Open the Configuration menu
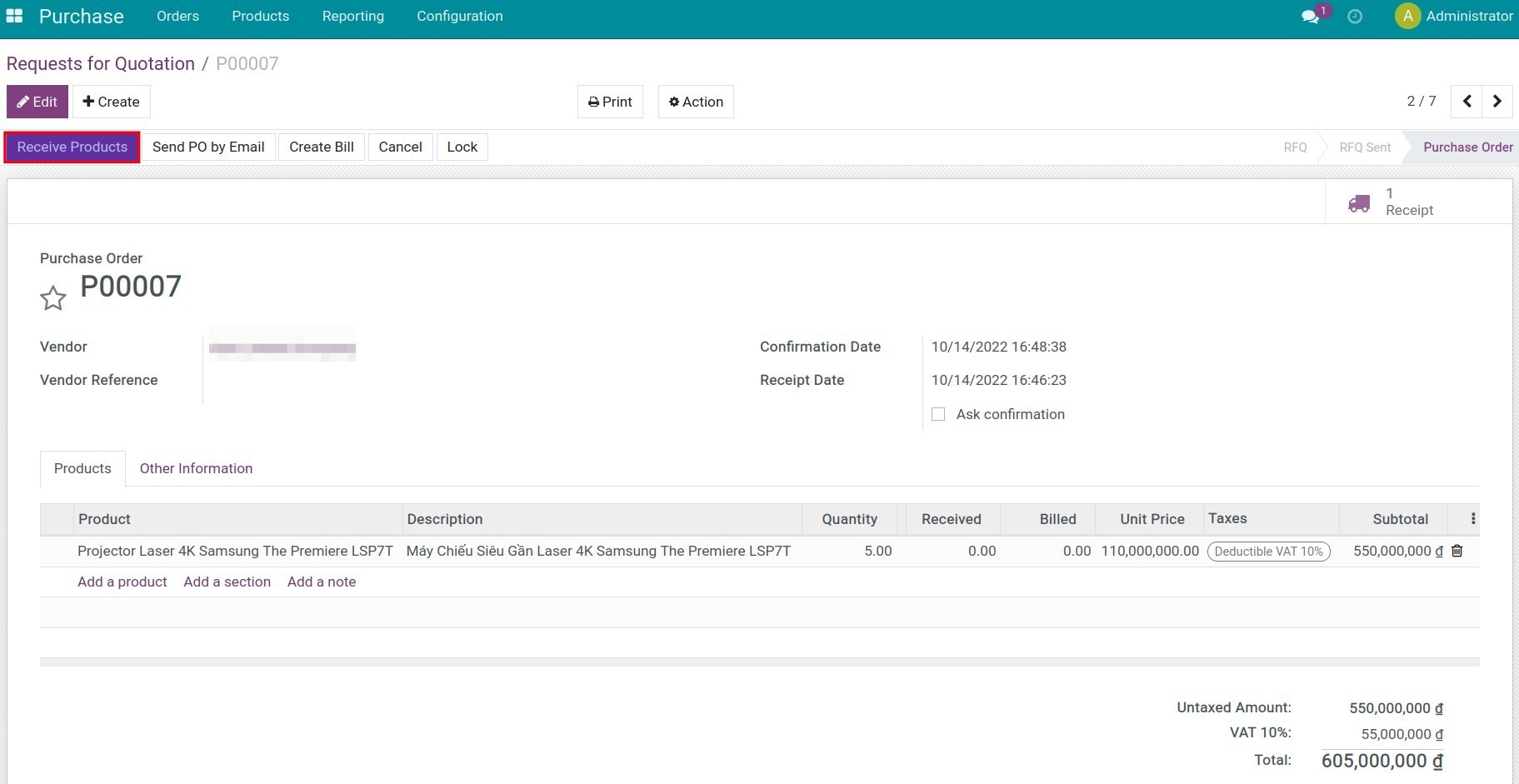 point(460,16)
